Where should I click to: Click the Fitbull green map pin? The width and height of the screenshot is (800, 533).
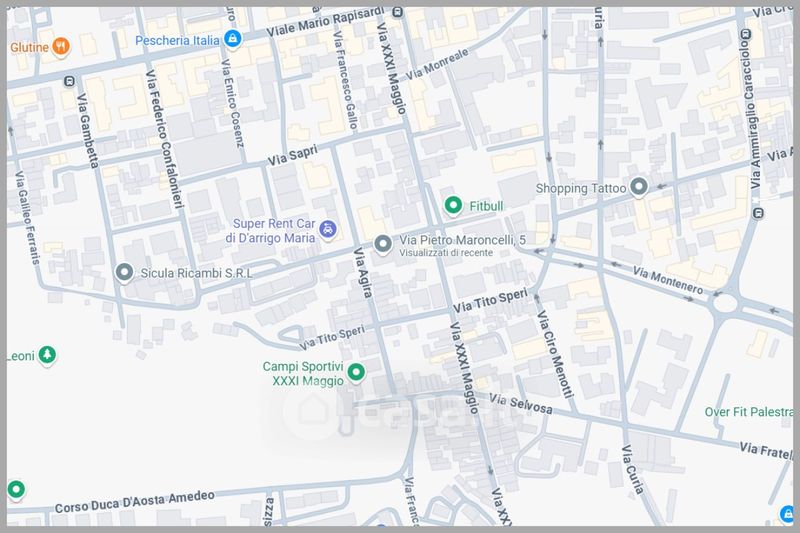pyautogui.click(x=452, y=205)
